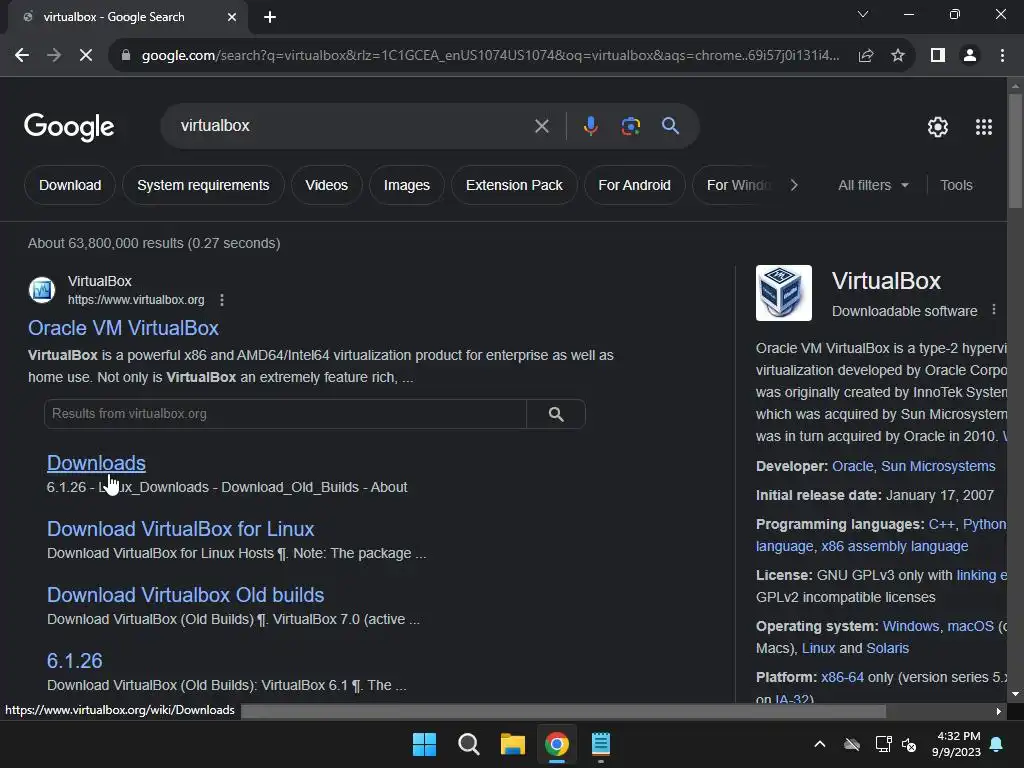
Task: Show more filter chips with the right arrow
Action: click(793, 185)
